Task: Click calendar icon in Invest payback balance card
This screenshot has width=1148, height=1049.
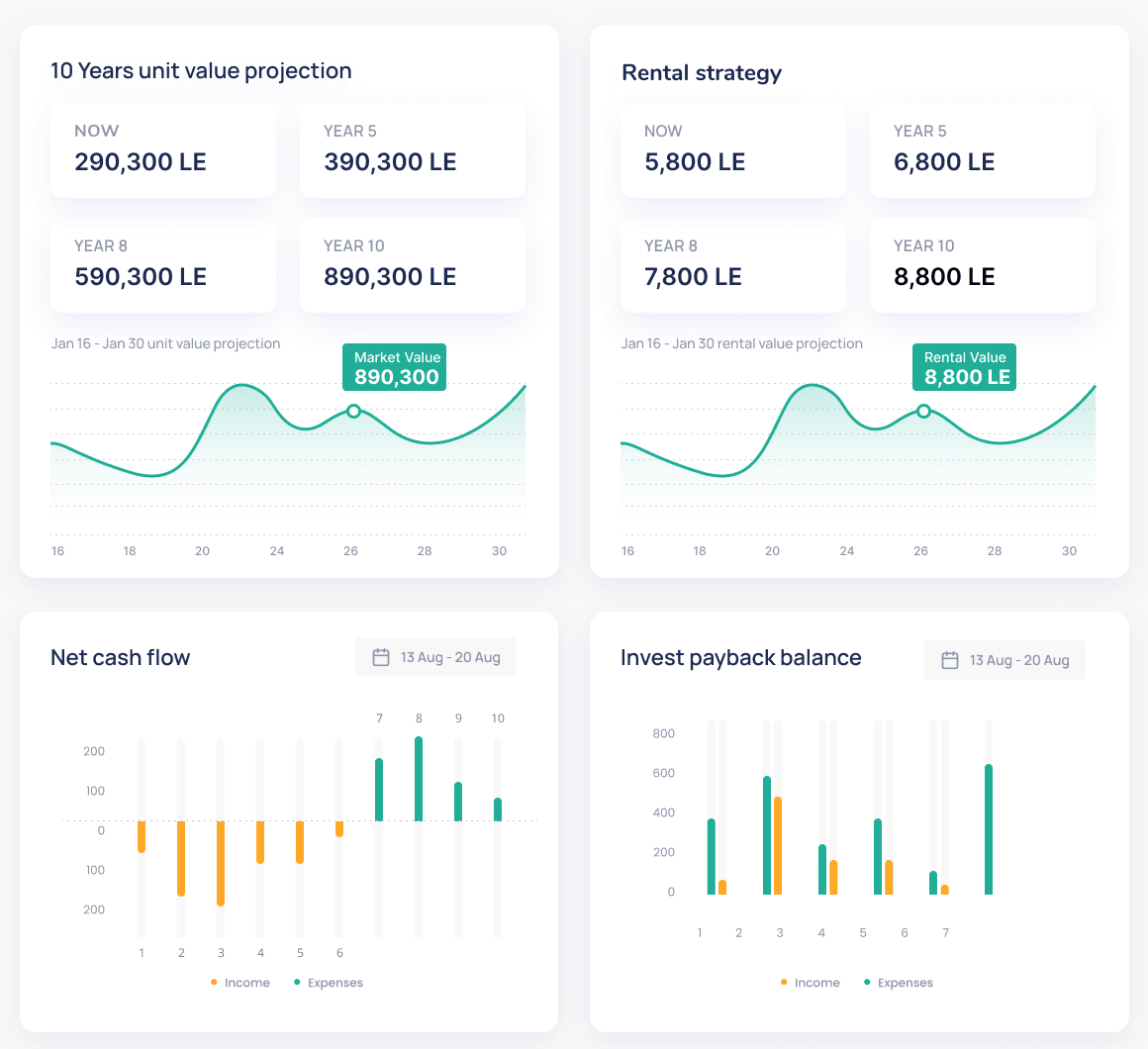Action: tap(950, 660)
